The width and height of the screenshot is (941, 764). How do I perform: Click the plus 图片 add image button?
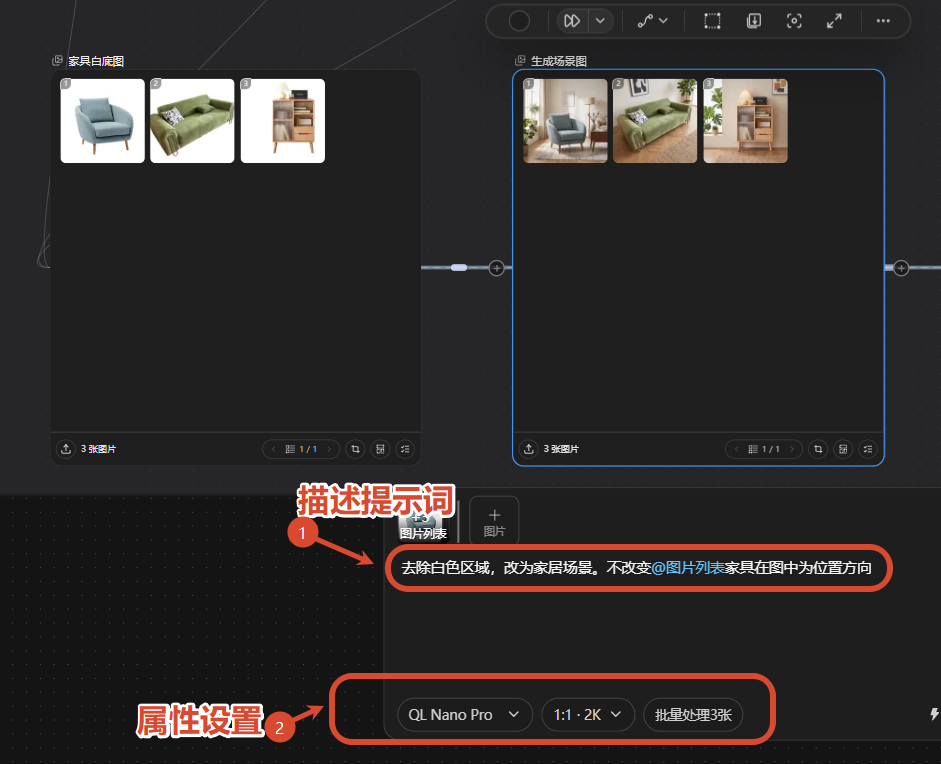[x=494, y=521]
